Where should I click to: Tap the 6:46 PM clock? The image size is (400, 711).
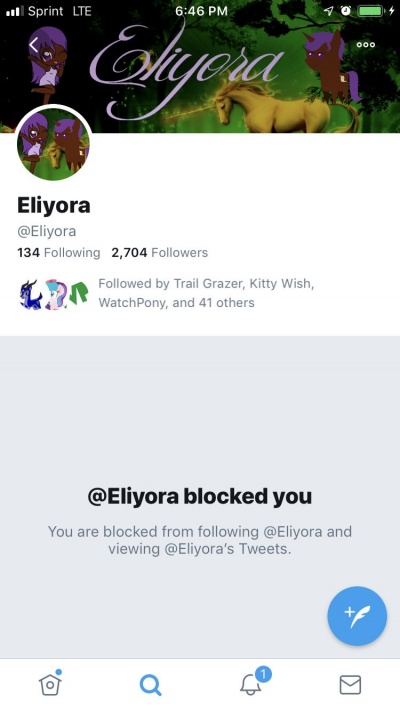point(201,11)
